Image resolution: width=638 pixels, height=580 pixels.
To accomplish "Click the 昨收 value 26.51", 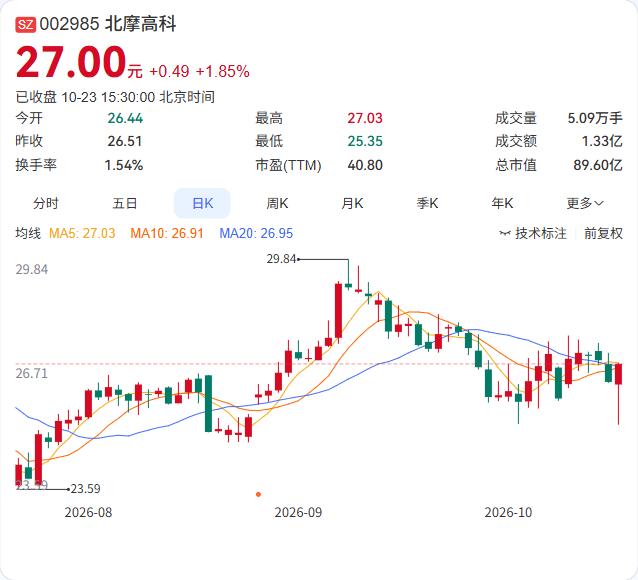I will pyautogui.click(x=125, y=141).
